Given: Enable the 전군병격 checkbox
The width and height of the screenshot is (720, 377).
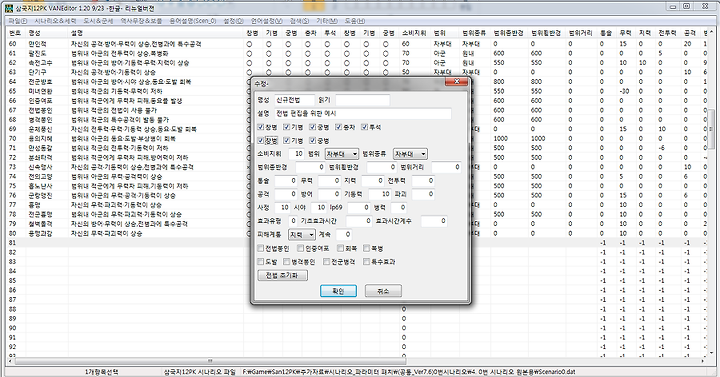Looking at the screenshot, I should (326, 262).
